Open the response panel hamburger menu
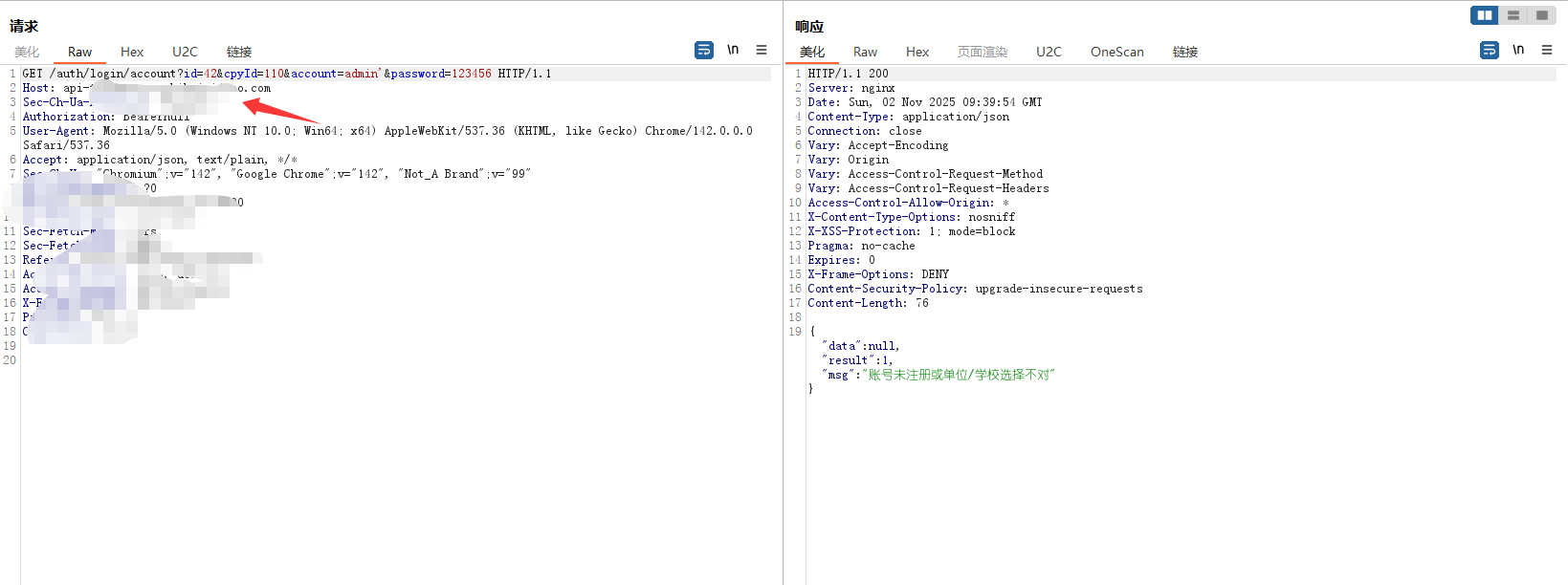 click(x=1547, y=50)
